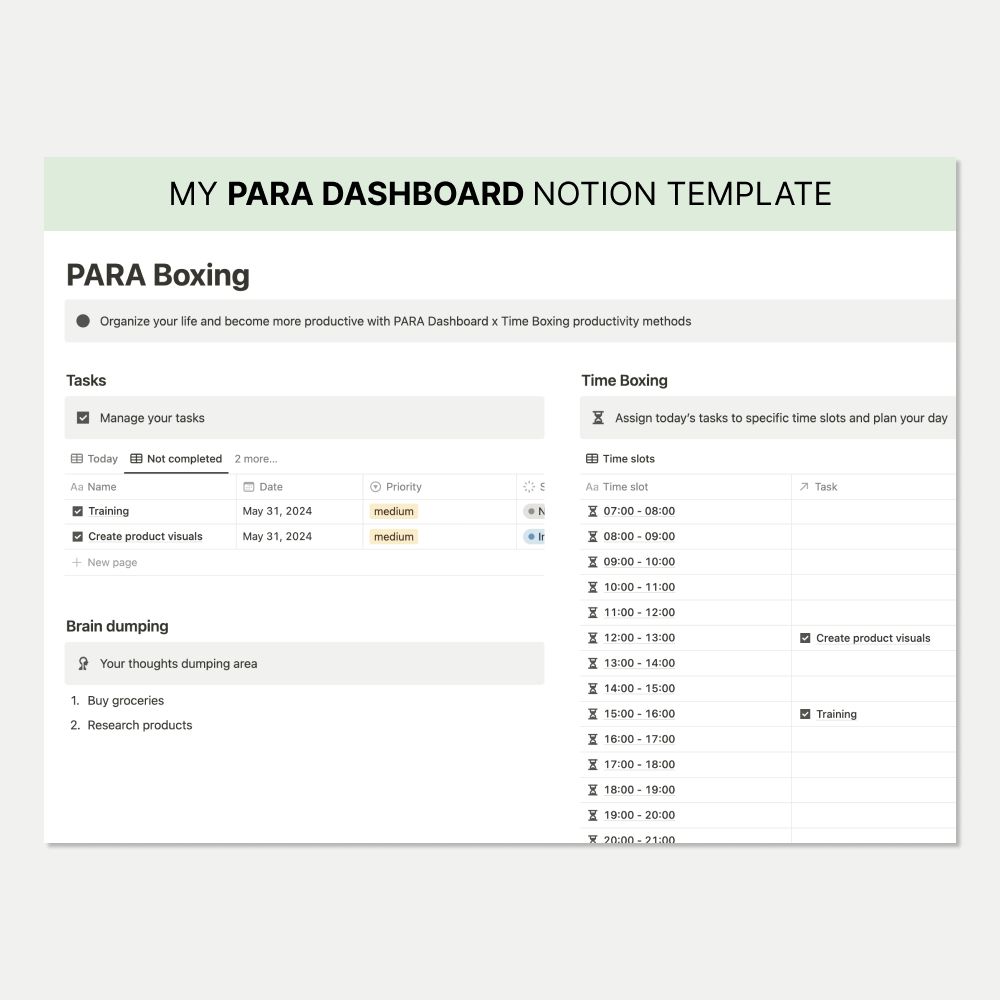Click hourglass icon of 16:00 - 17:00 slot

592,739
